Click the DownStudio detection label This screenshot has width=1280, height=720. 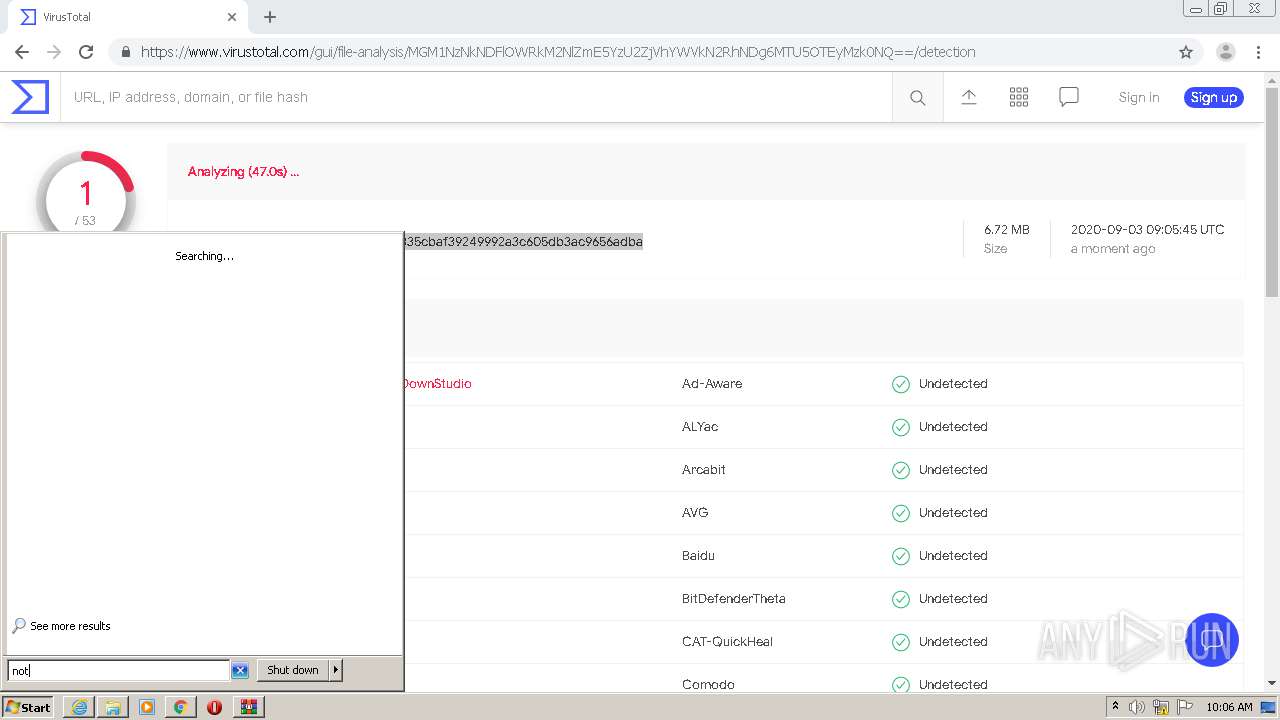pos(437,384)
